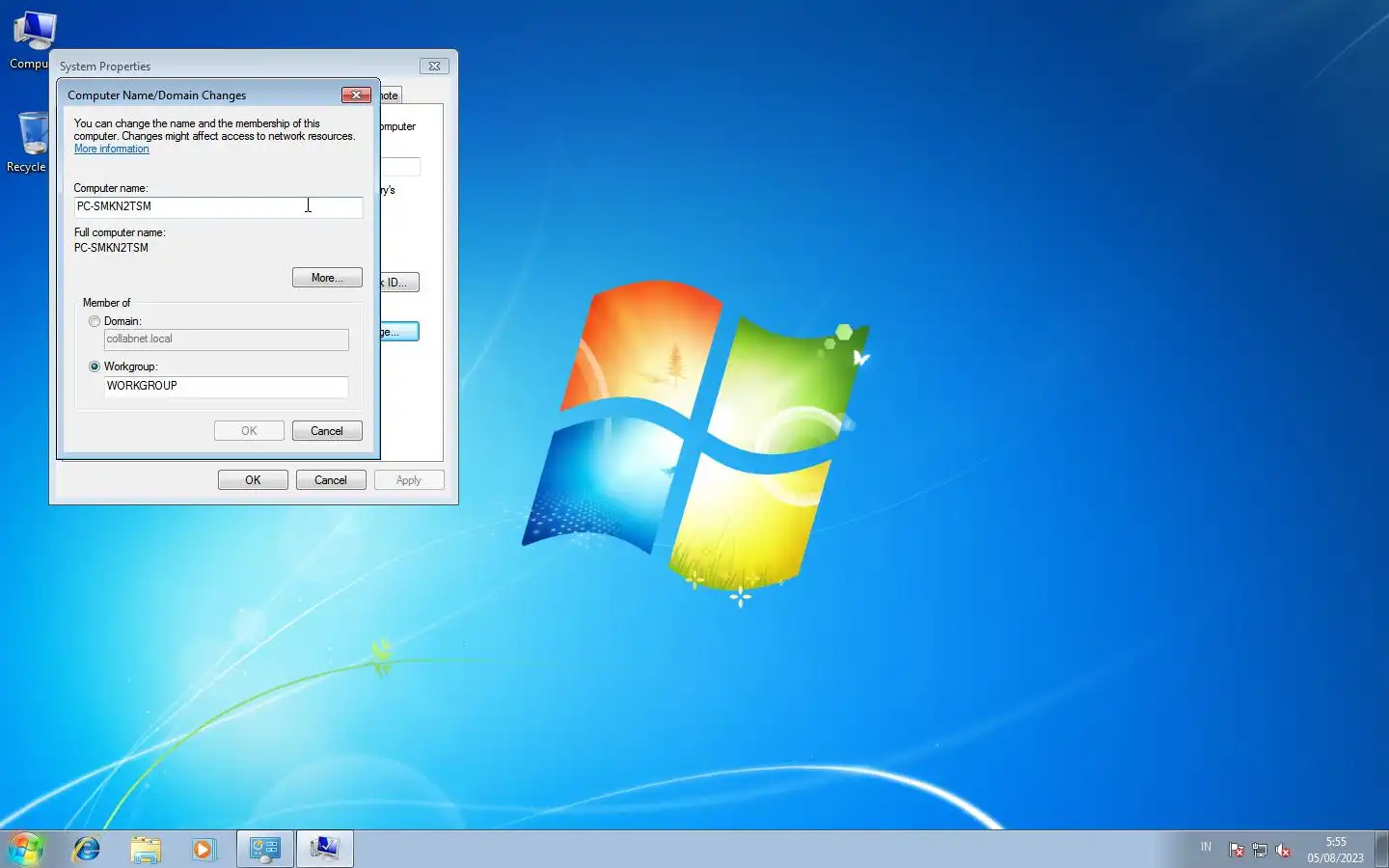The image size is (1389, 868).
Task: Click the More... button
Action: 327,278
